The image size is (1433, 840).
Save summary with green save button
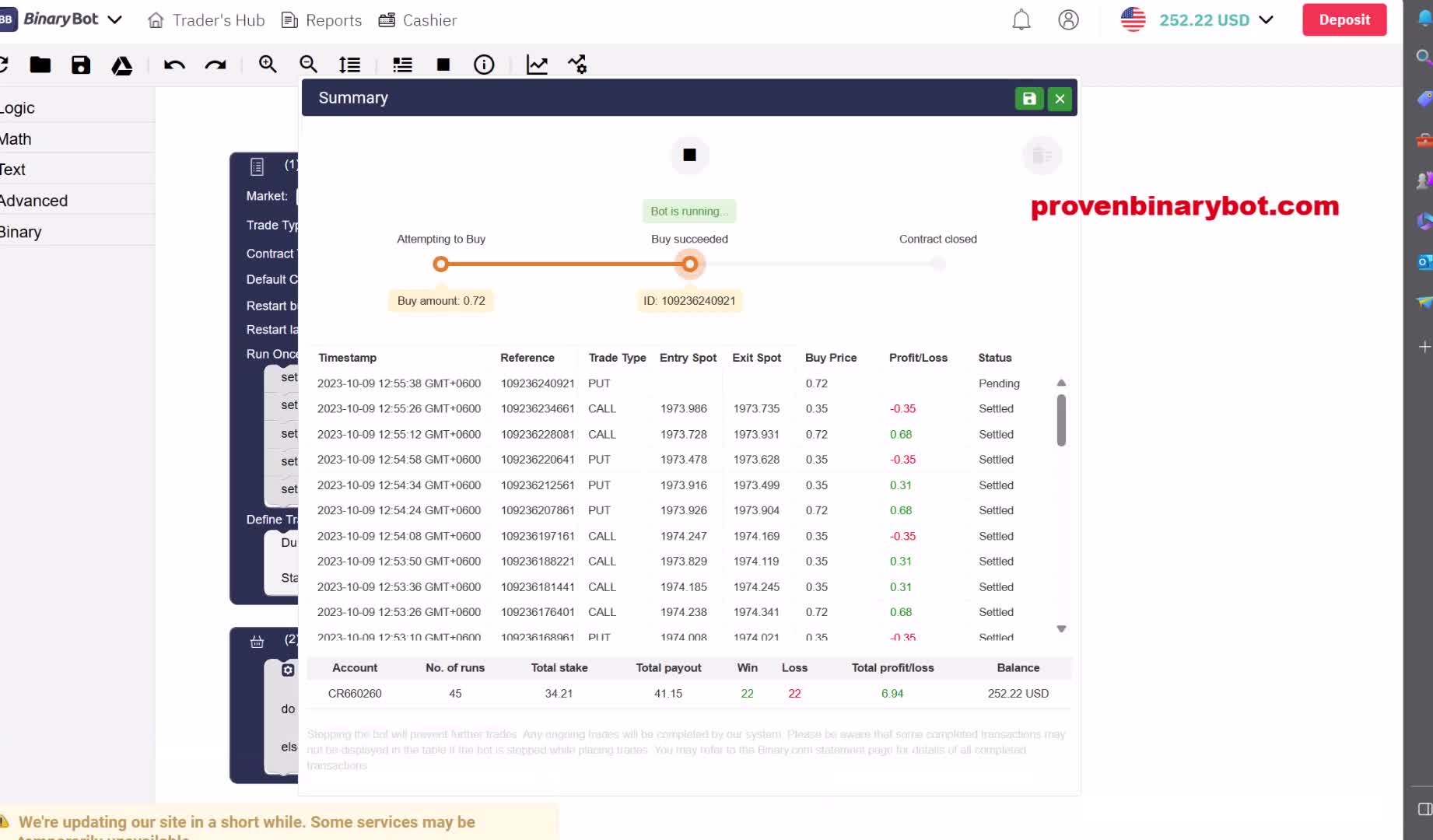point(1028,99)
